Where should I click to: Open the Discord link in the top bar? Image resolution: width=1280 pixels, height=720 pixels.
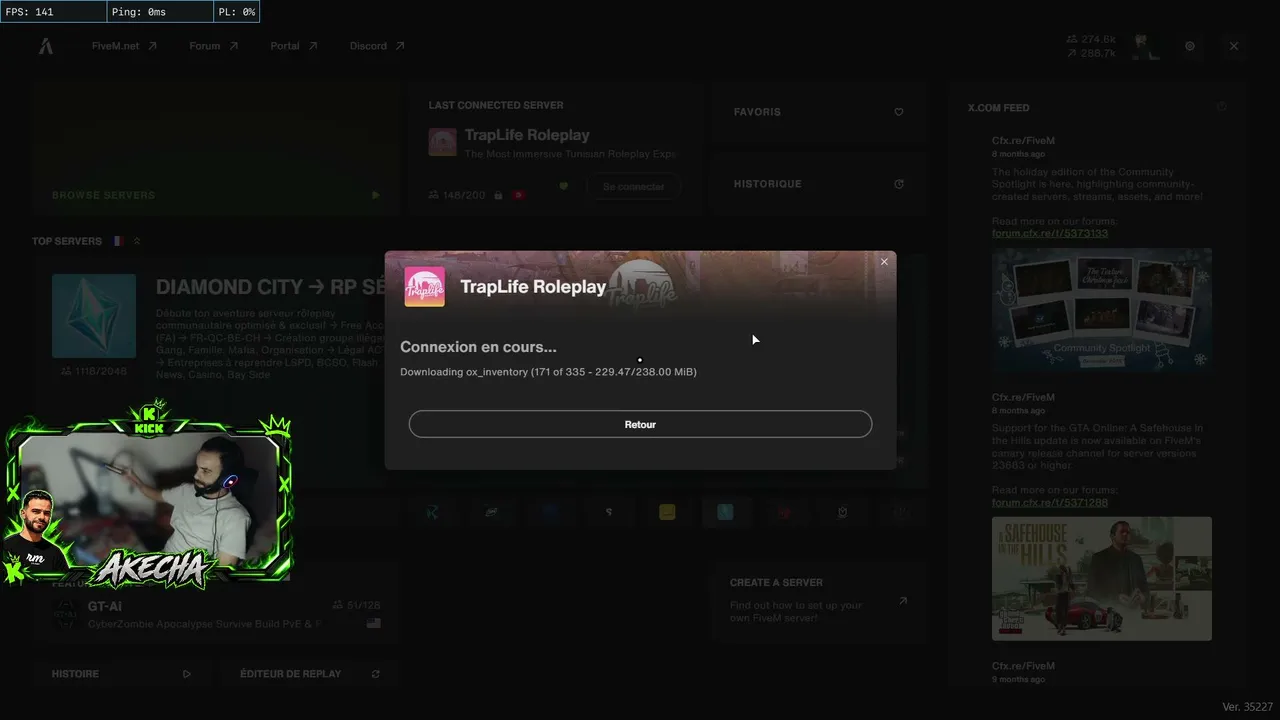377,46
